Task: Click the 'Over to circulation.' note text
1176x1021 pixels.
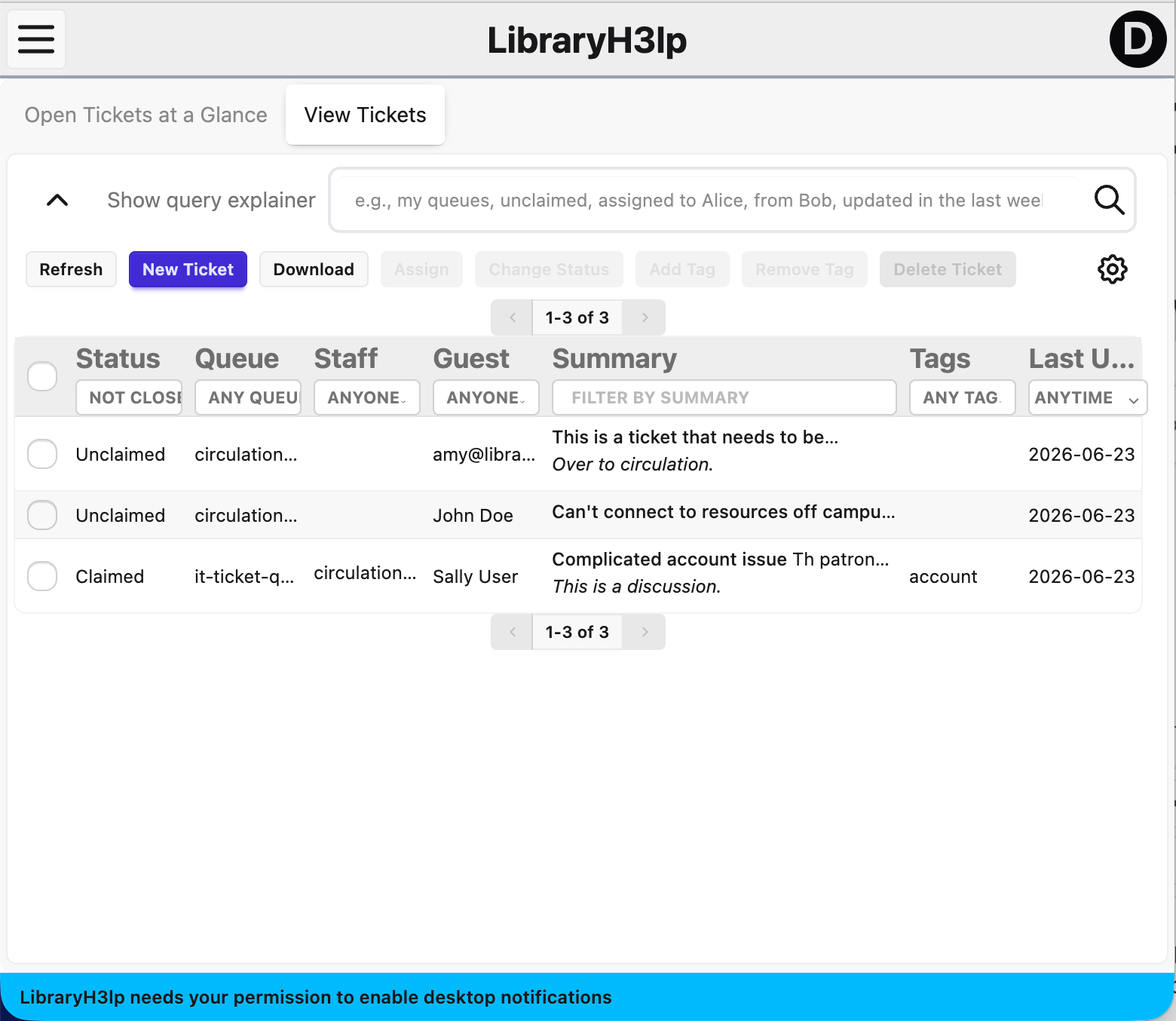Action: [x=632, y=464]
